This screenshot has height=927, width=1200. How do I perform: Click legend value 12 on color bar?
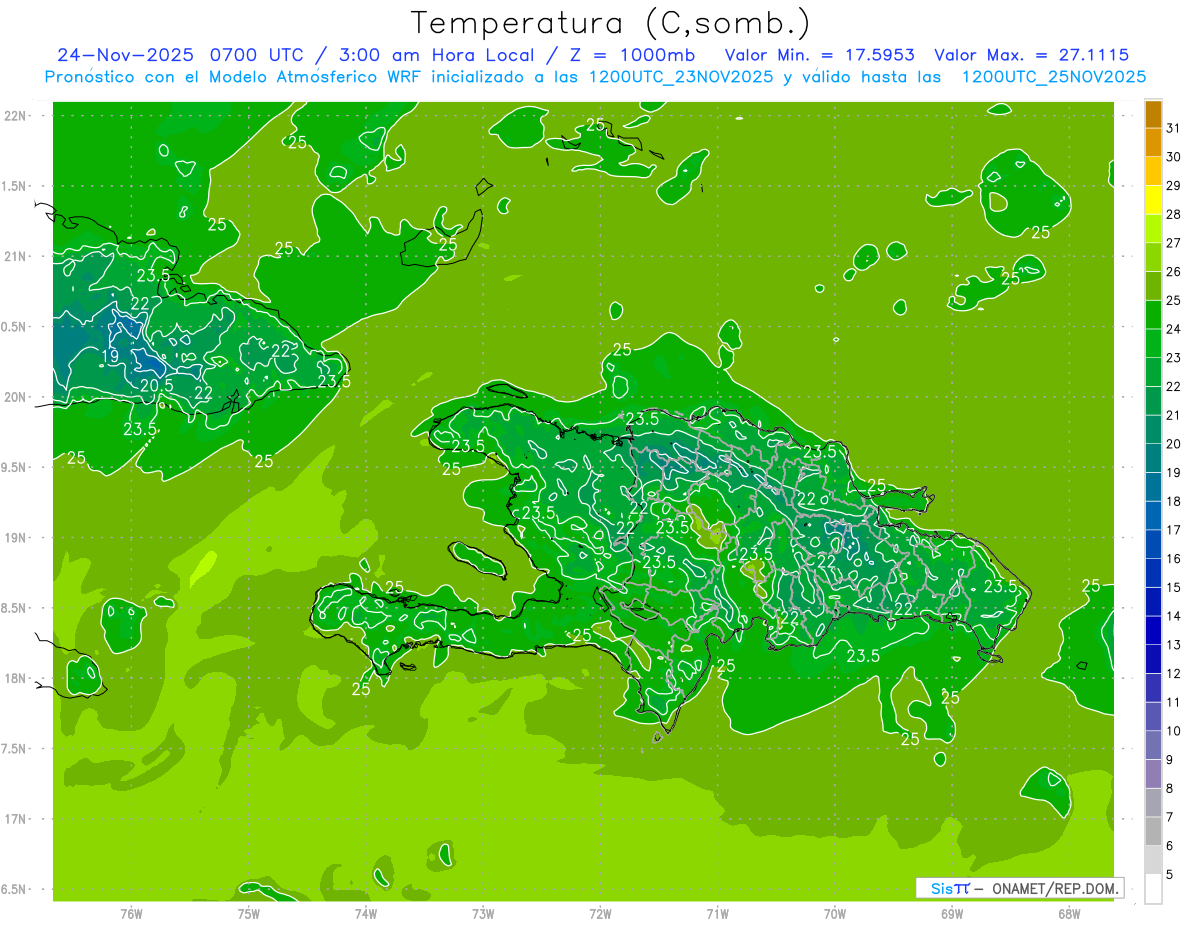[x=1174, y=674]
